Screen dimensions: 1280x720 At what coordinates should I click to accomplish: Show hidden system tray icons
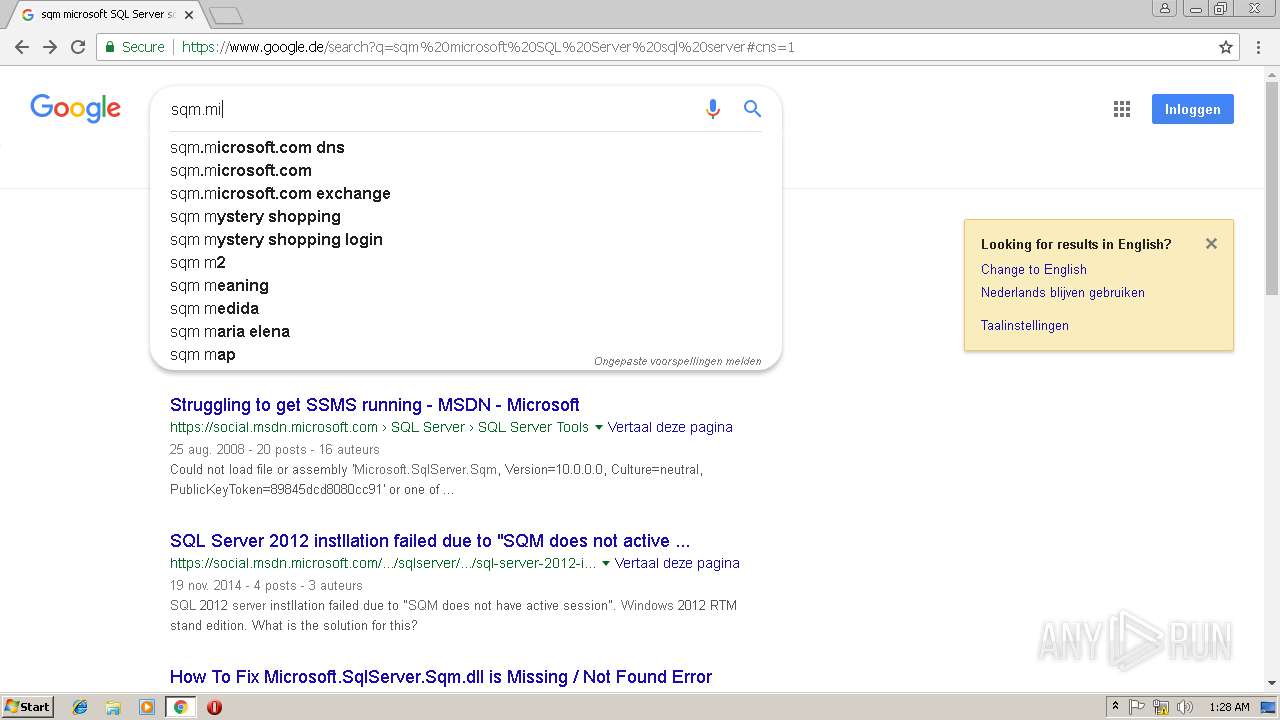(1115, 706)
